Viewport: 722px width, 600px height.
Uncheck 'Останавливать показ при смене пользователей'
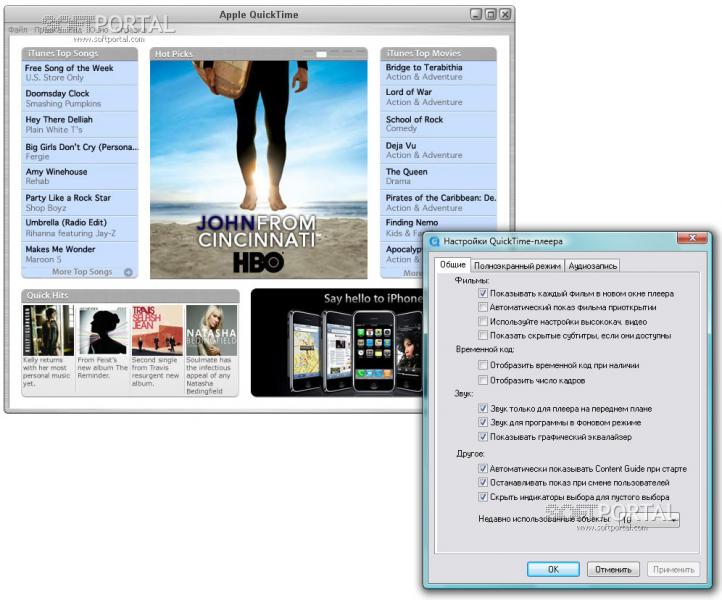pos(483,483)
